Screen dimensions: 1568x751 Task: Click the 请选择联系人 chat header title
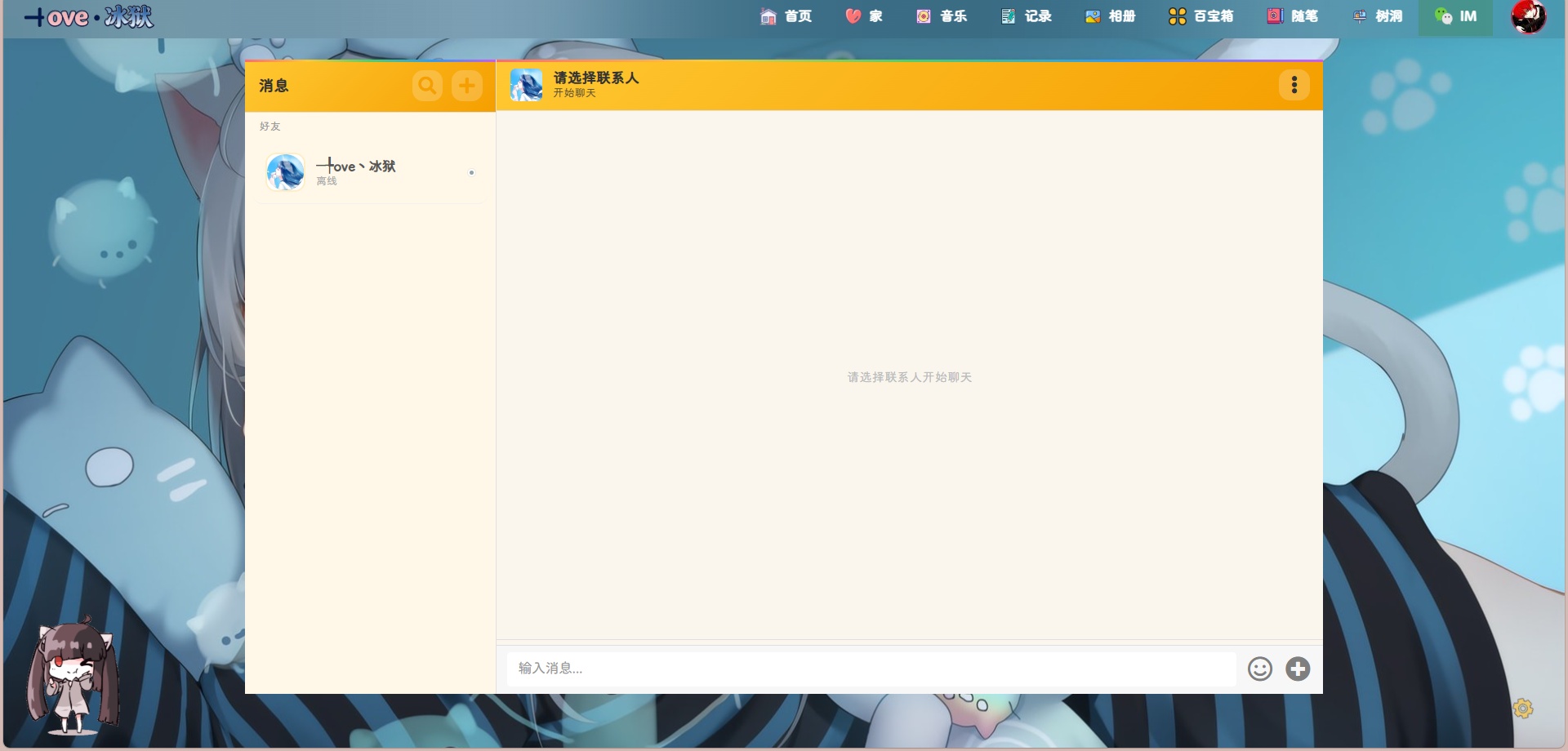pyautogui.click(x=596, y=78)
